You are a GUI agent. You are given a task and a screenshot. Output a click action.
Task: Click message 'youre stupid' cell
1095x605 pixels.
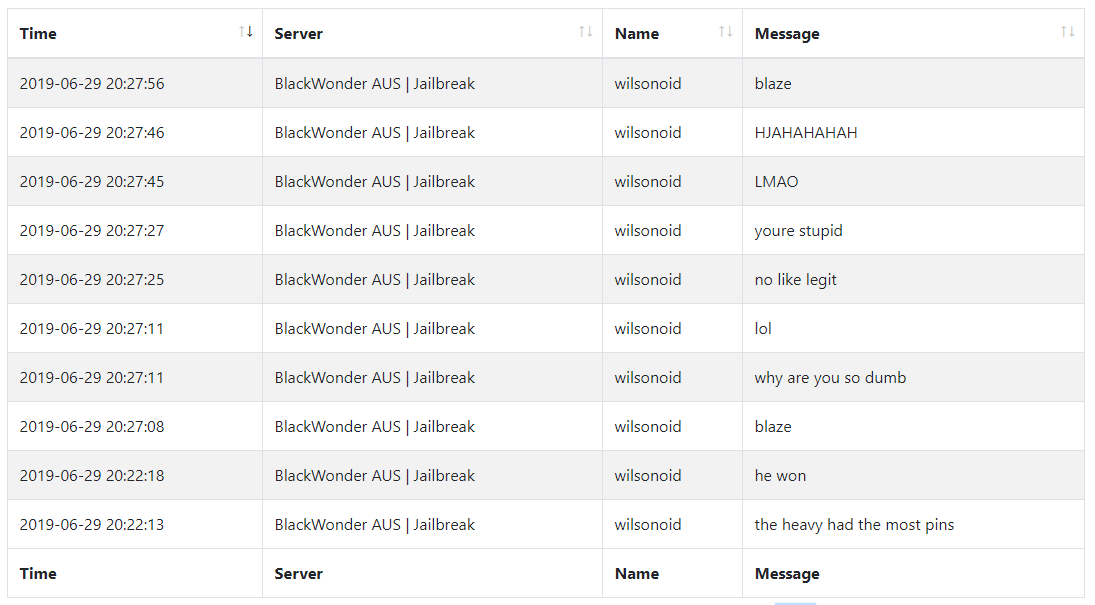(913, 231)
